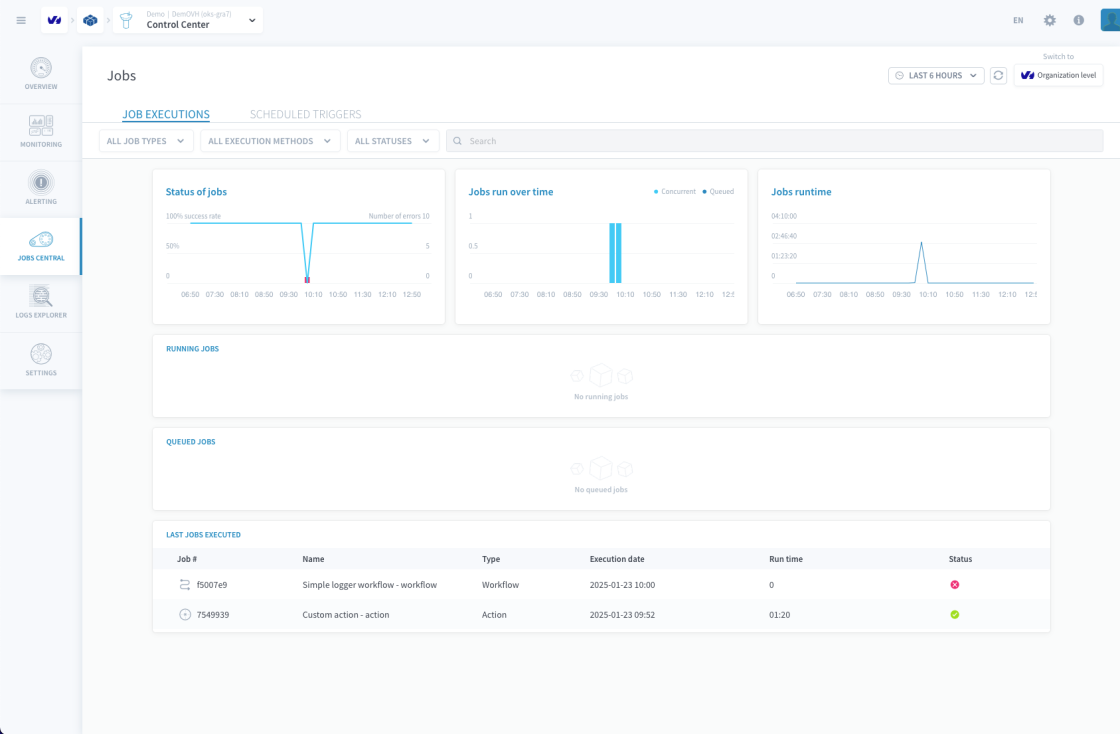Click the Action type cell
1120x734 pixels.
[494, 615]
